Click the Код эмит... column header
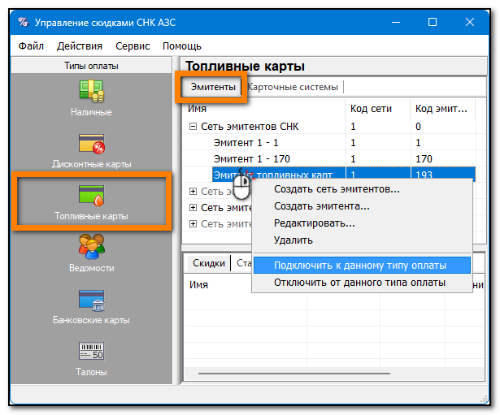The image size is (500, 415). pyautogui.click(x=443, y=108)
